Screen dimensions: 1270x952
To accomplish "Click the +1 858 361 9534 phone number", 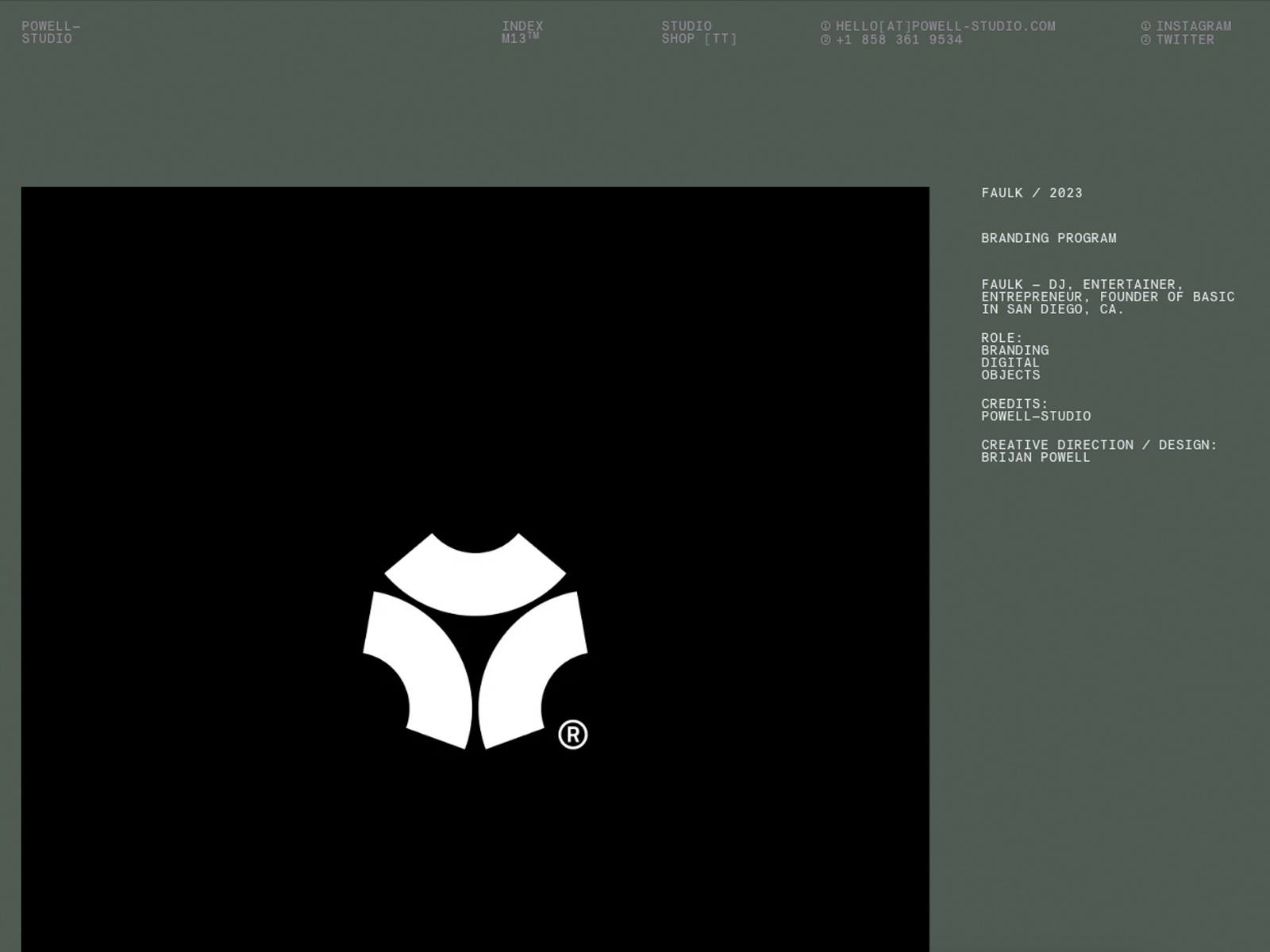I will coord(899,40).
